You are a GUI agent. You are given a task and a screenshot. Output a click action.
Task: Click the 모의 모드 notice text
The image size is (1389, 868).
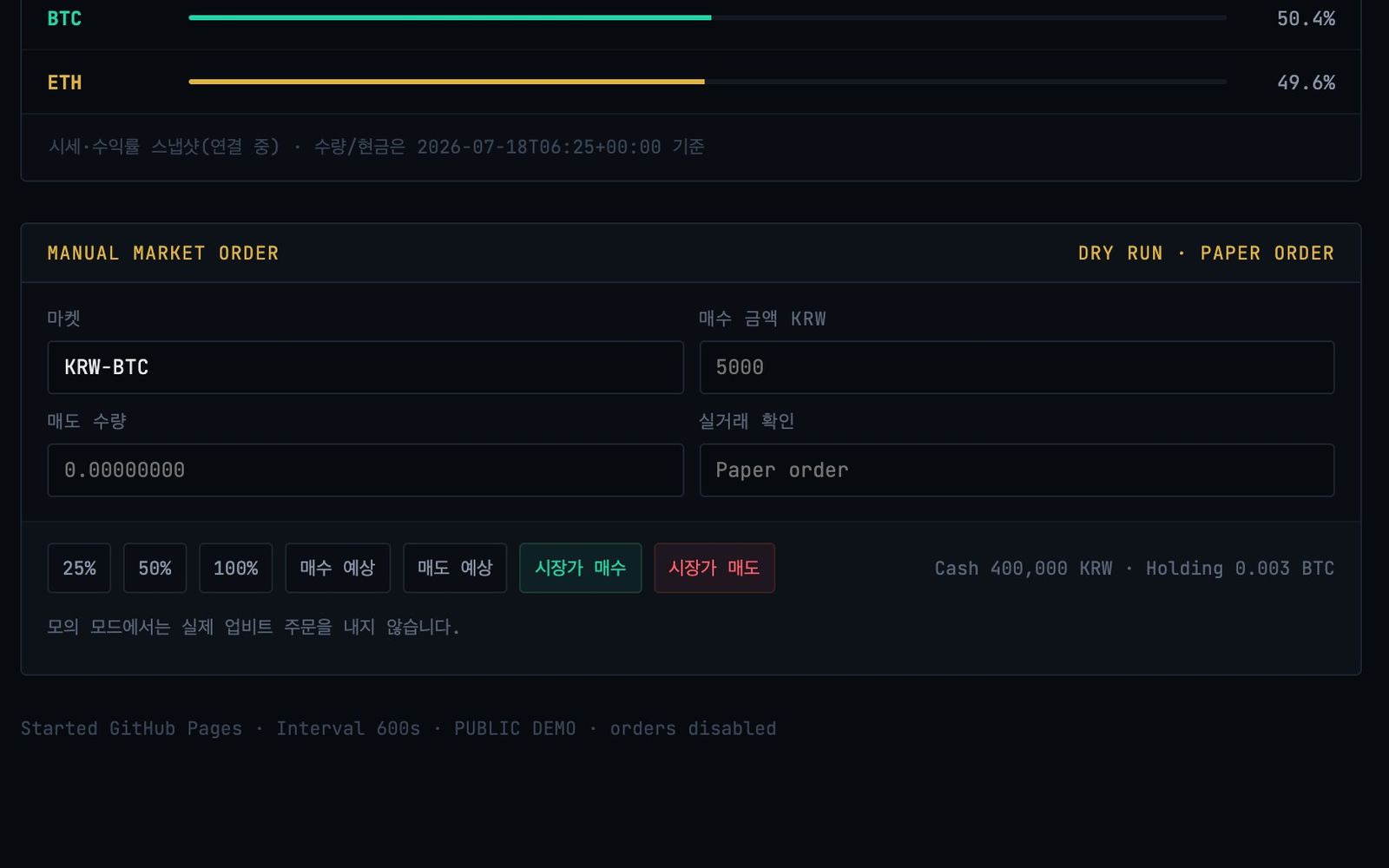point(253,627)
